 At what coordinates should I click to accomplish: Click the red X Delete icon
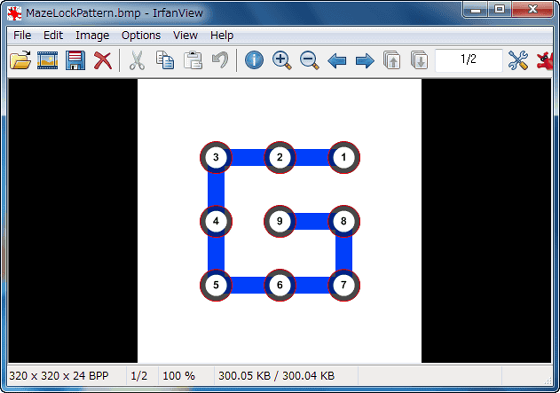[103, 60]
